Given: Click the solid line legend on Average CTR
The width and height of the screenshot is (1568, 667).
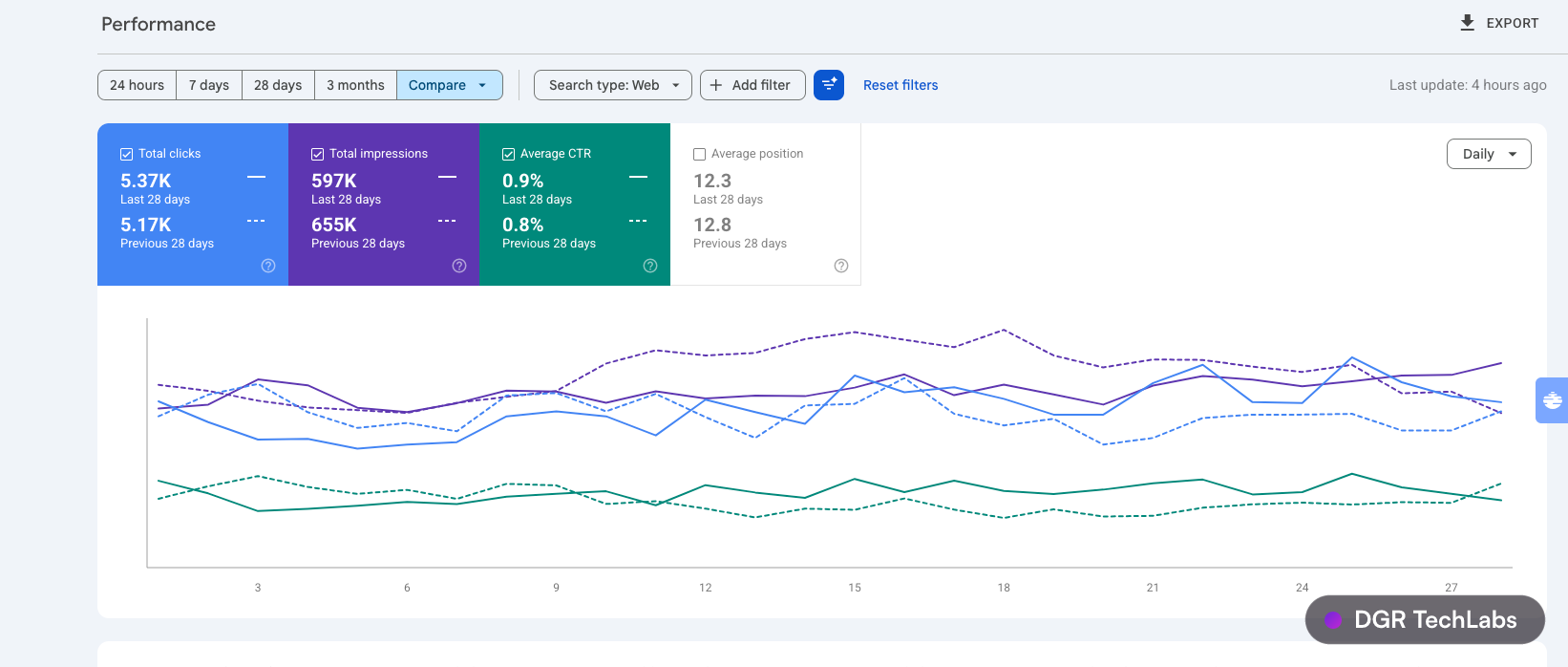Looking at the screenshot, I should pos(638,177).
